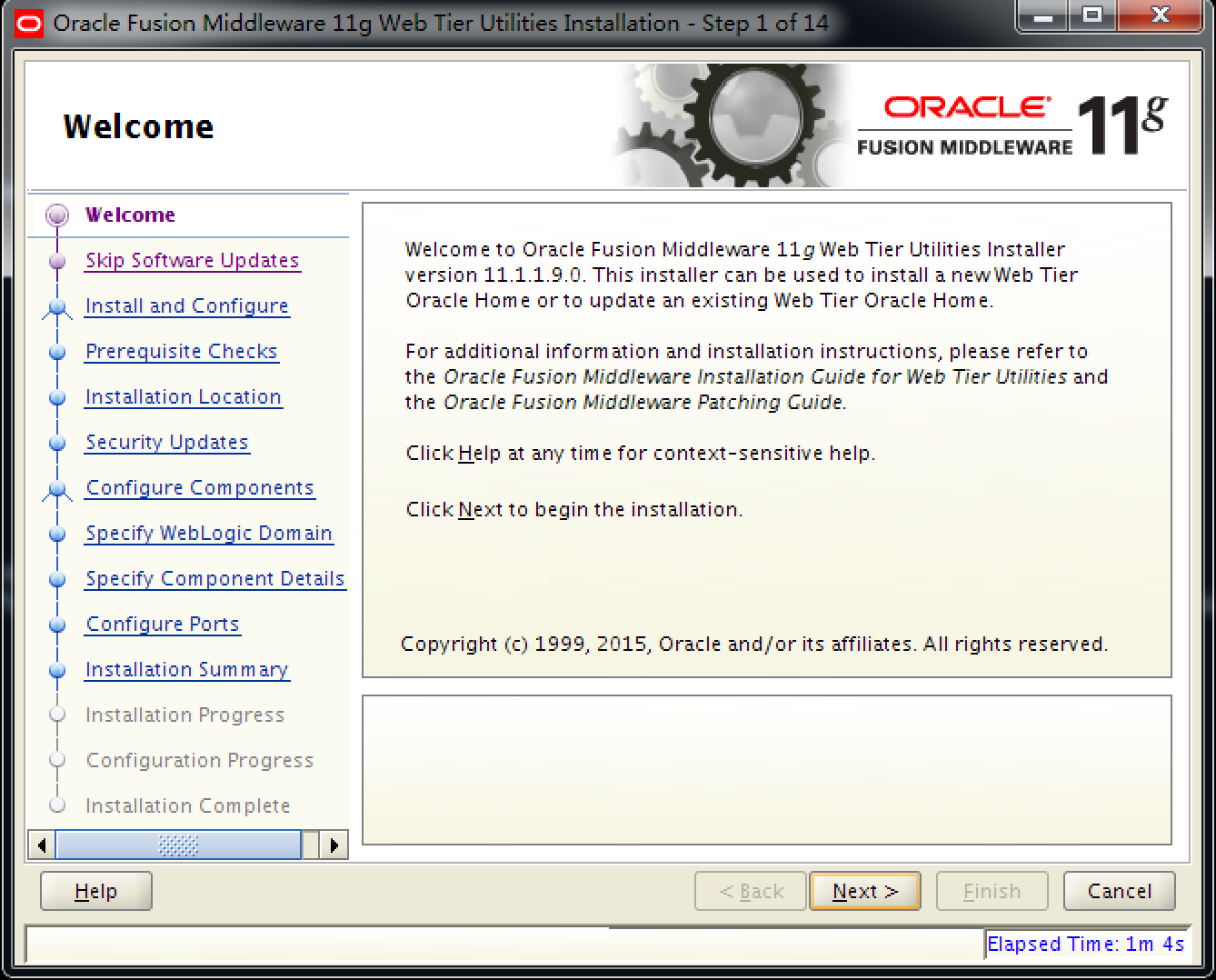
Task: Click the empty message pane below the welcome text
Action: 767,771
